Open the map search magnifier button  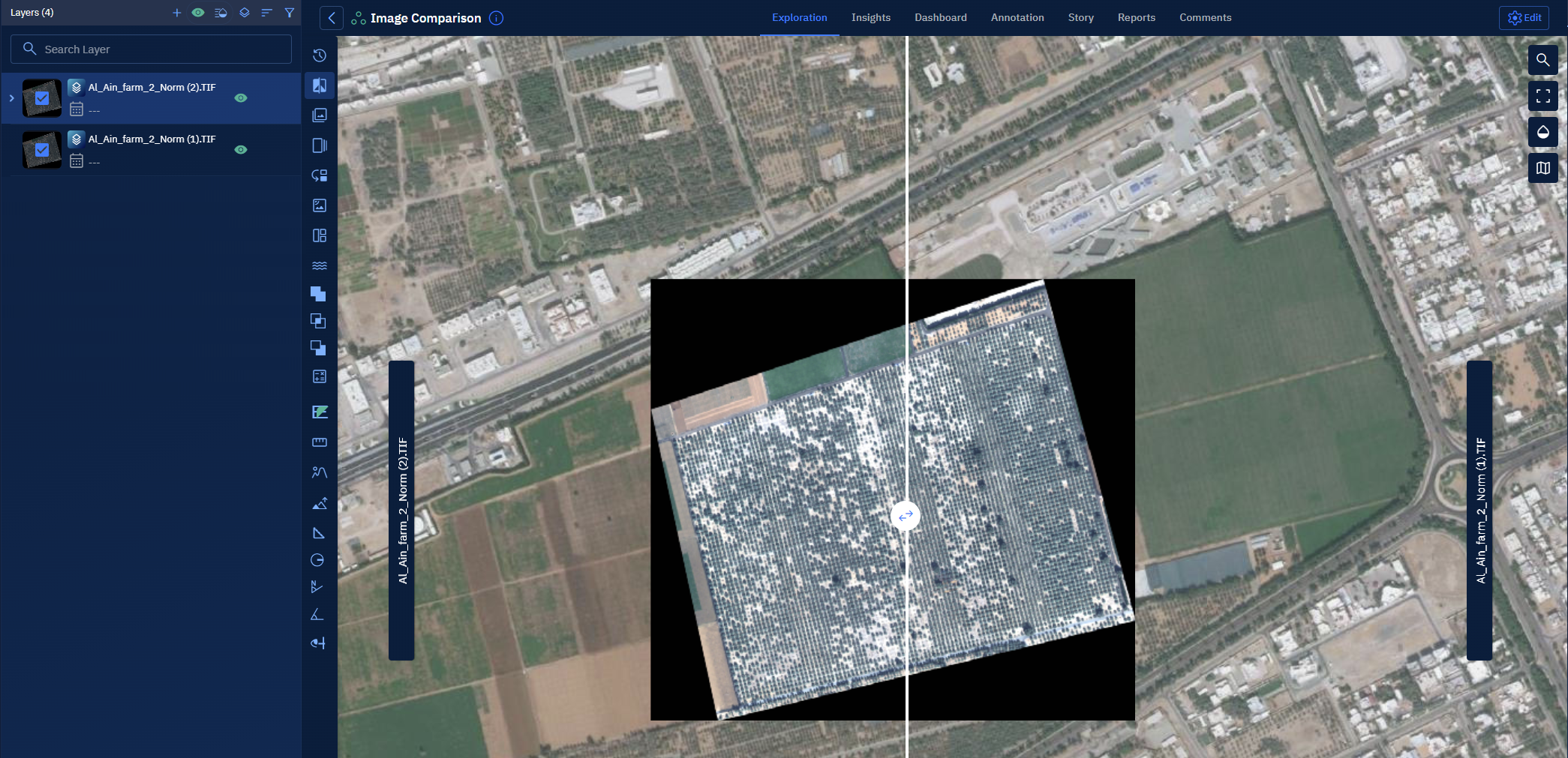(x=1542, y=60)
